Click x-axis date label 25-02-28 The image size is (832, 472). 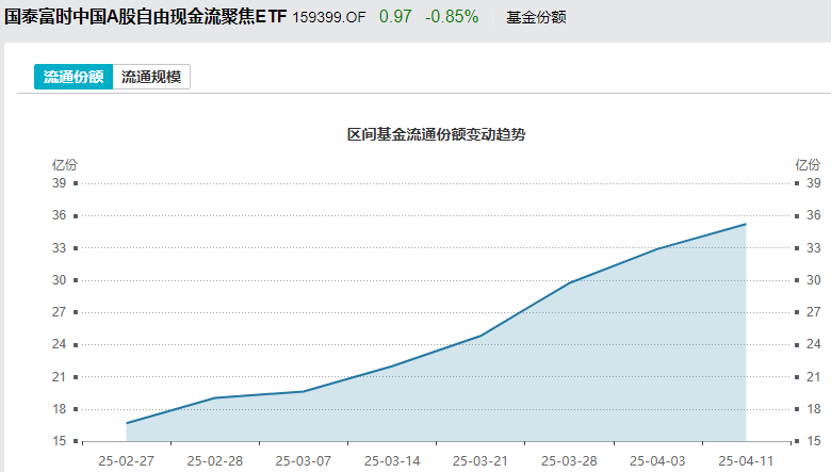point(215,461)
